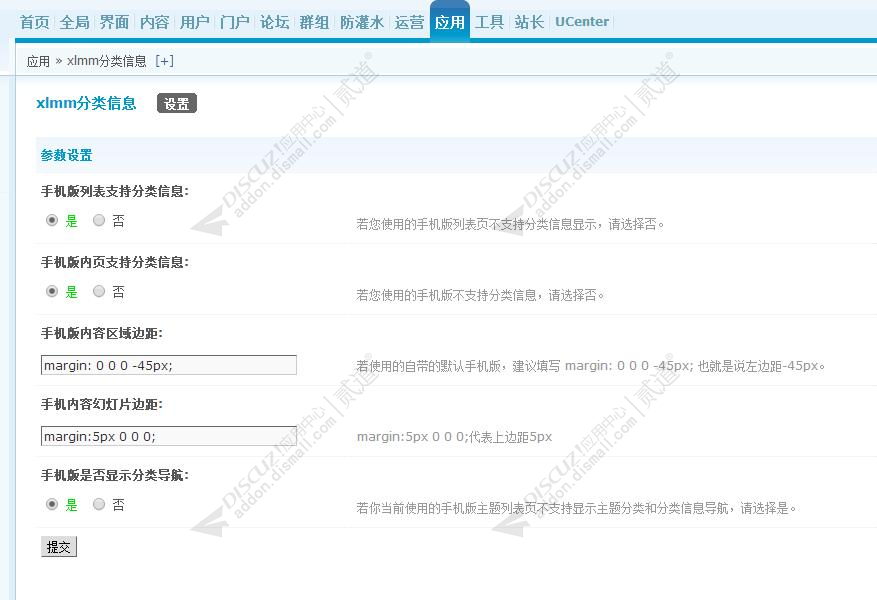Click the 参数设置 section header

(67, 155)
